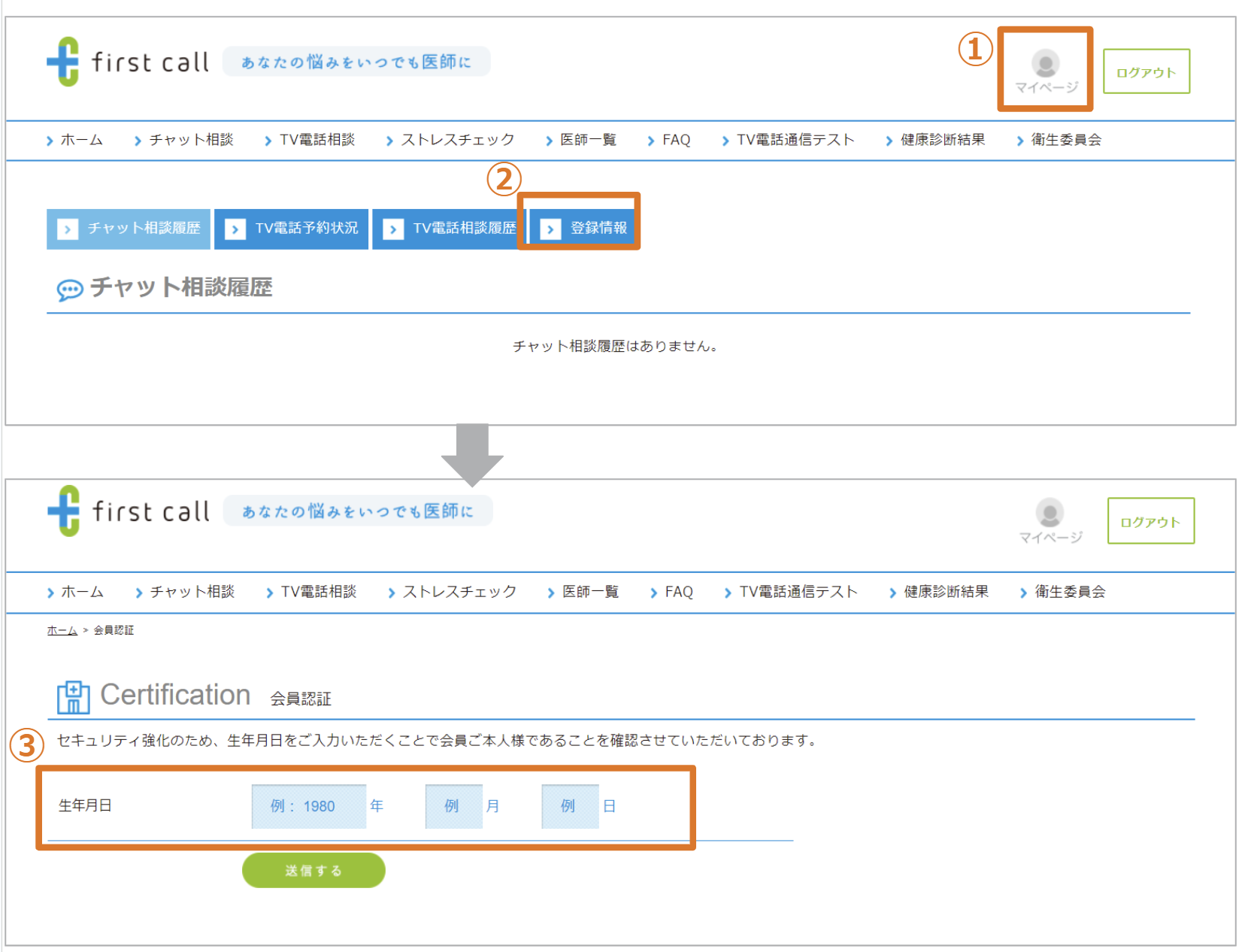Click the arrow icon in the チャット相談履歴 tab

pos(68,228)
